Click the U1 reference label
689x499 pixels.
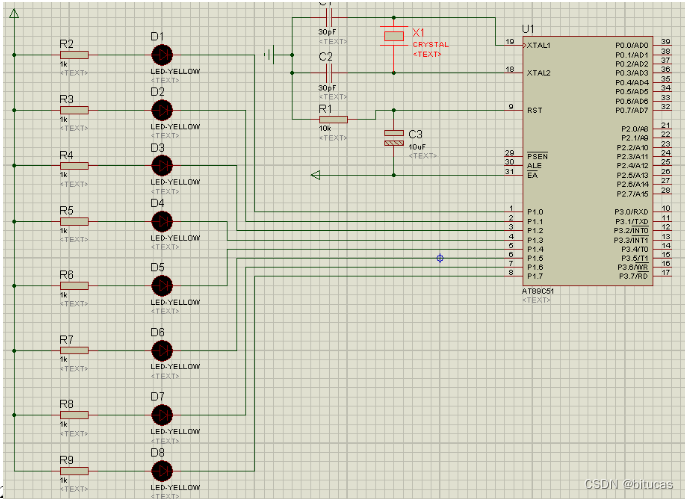[x=528, y=29]
